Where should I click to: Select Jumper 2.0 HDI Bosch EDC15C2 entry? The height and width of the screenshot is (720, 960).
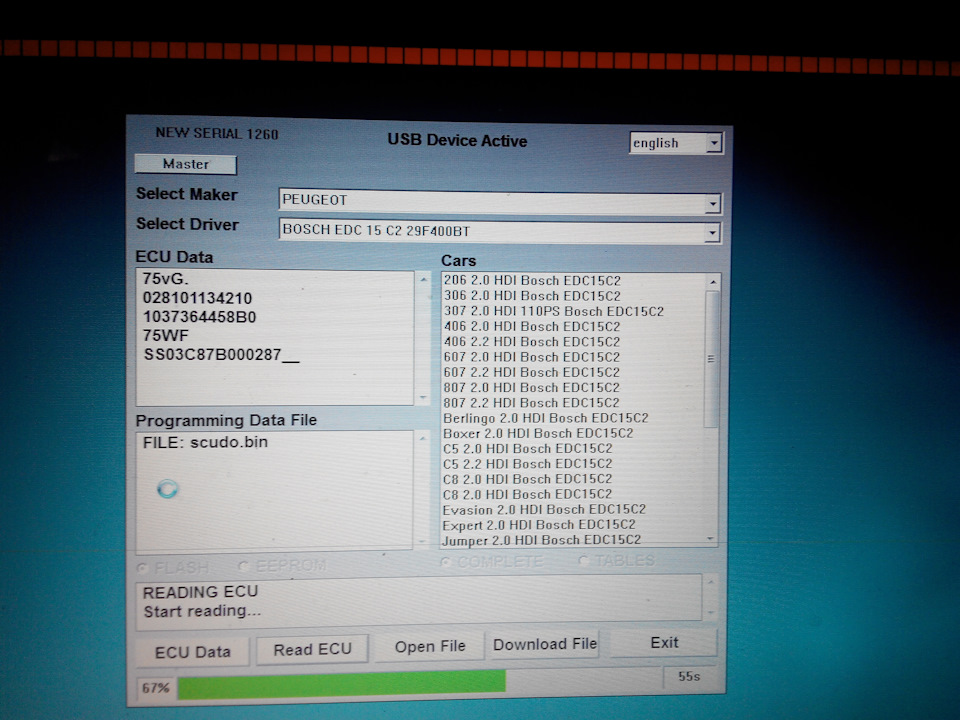pyautogui.click(x=541, y=540)
